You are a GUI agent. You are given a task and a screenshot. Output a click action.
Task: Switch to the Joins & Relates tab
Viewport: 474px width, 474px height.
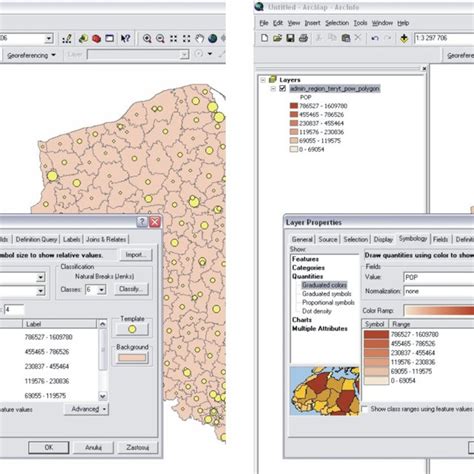pos(106,239)
